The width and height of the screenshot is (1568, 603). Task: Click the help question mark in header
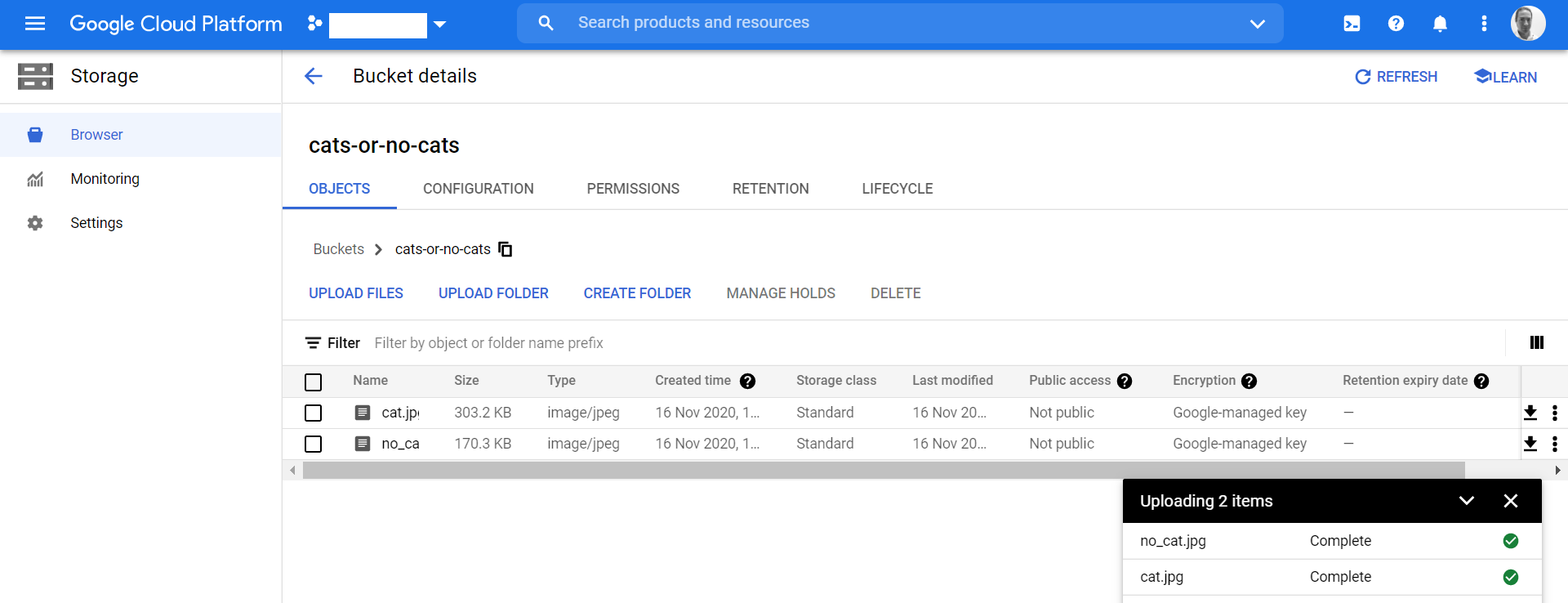click(x=1396, y=24)
